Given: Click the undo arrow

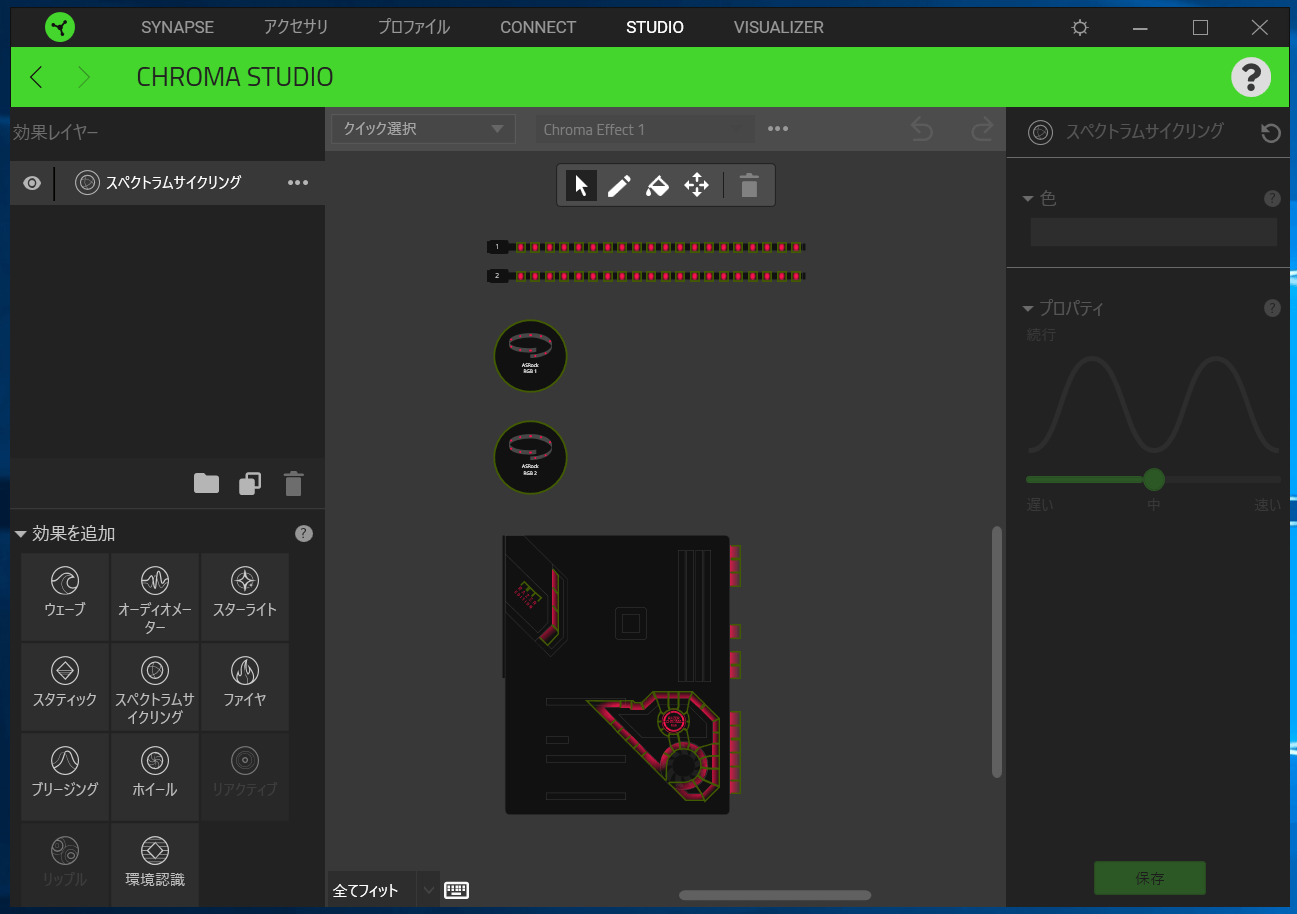Looking at the screenshot, I should coord(922,129).
